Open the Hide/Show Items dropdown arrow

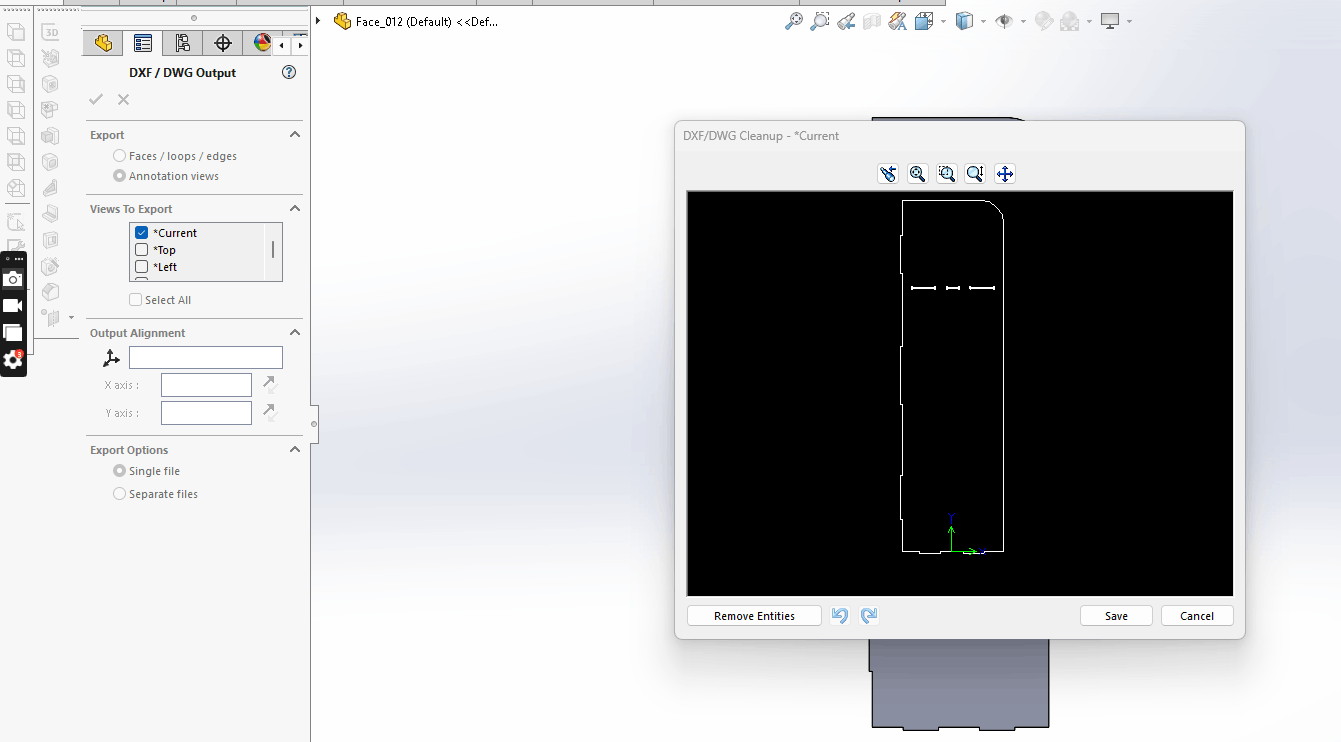[x=1023, y=21]
